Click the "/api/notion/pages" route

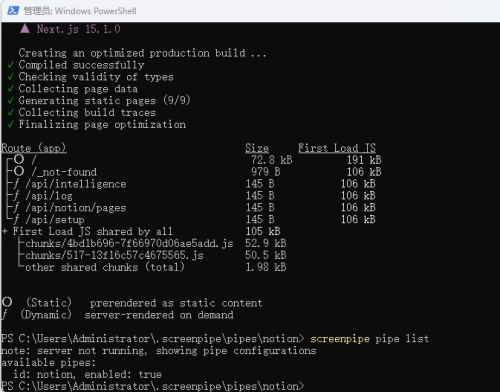76,208
